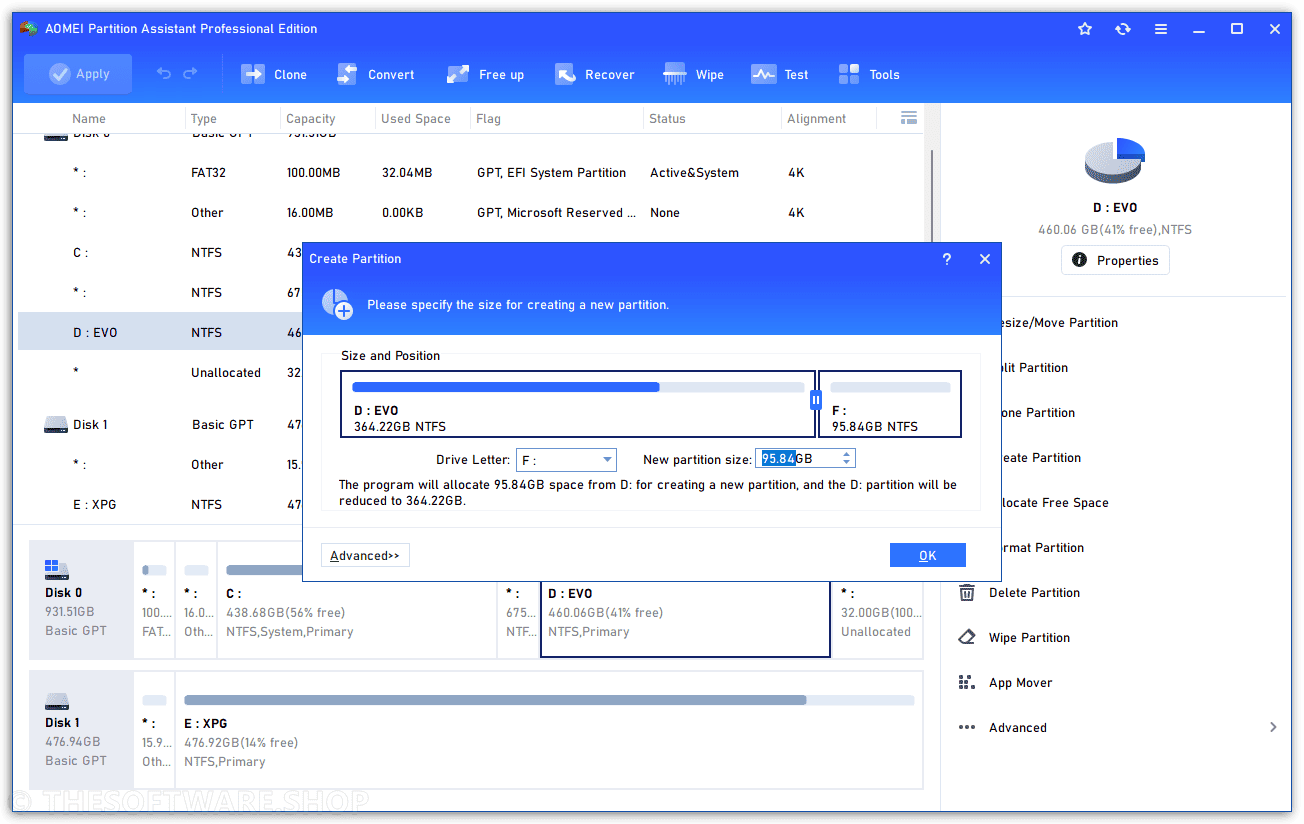Open the Clone tool
The image size is (1304, 824).
(x=274, y=74)
